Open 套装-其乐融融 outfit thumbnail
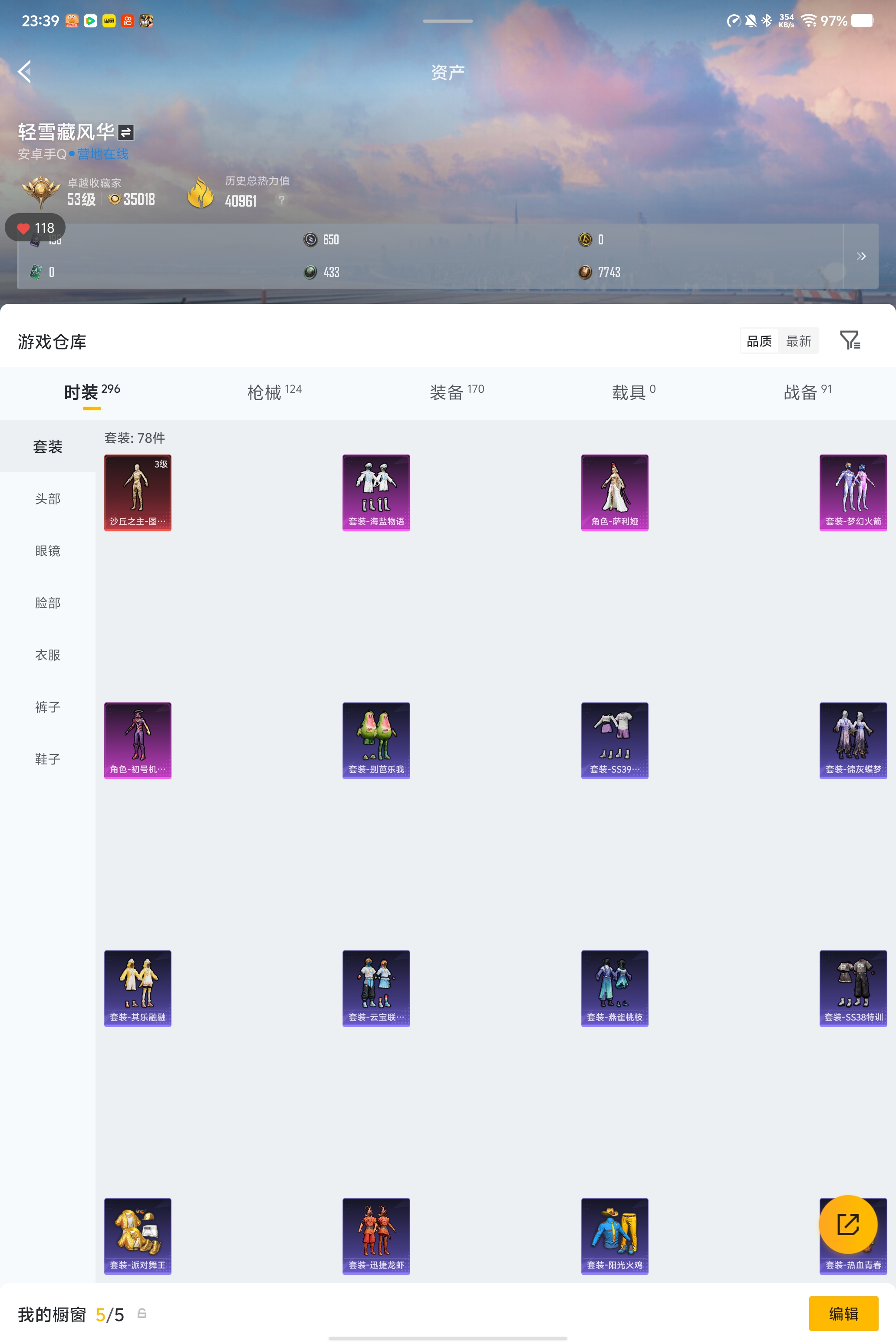This screenshot has height=1344, width=896. (x=138, y=988)
